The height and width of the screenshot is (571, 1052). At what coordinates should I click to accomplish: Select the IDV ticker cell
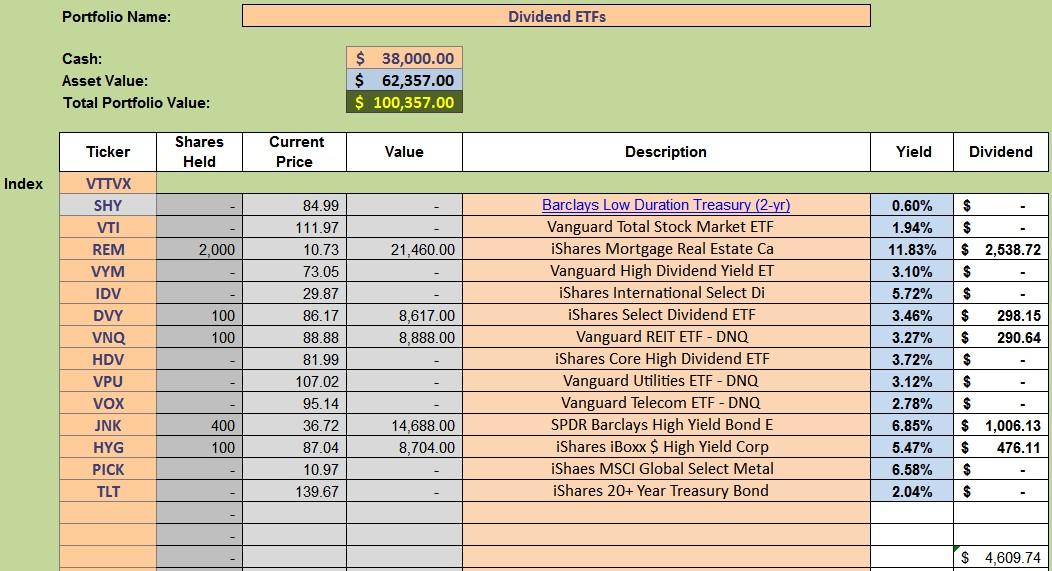pyautogui.click(x=107, y=293)
